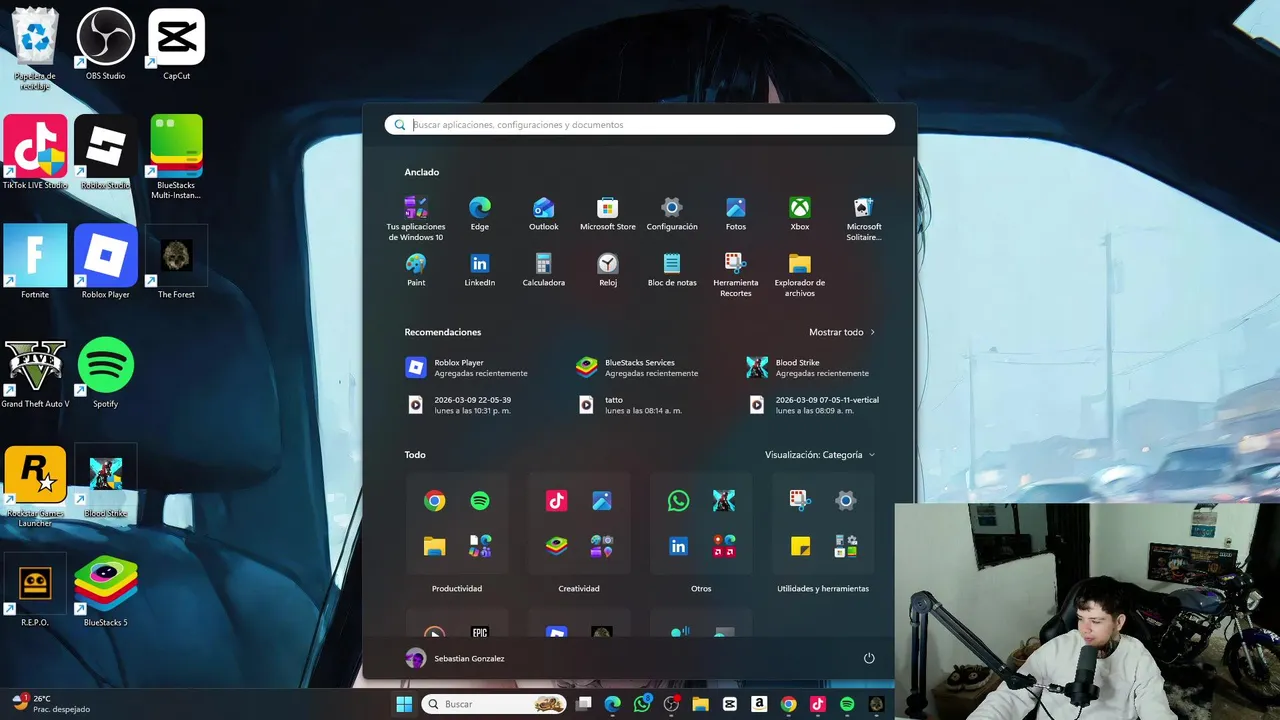Open Edge from the pinned apps
This screenshot has width=1280, height=720.
(480, 213)
